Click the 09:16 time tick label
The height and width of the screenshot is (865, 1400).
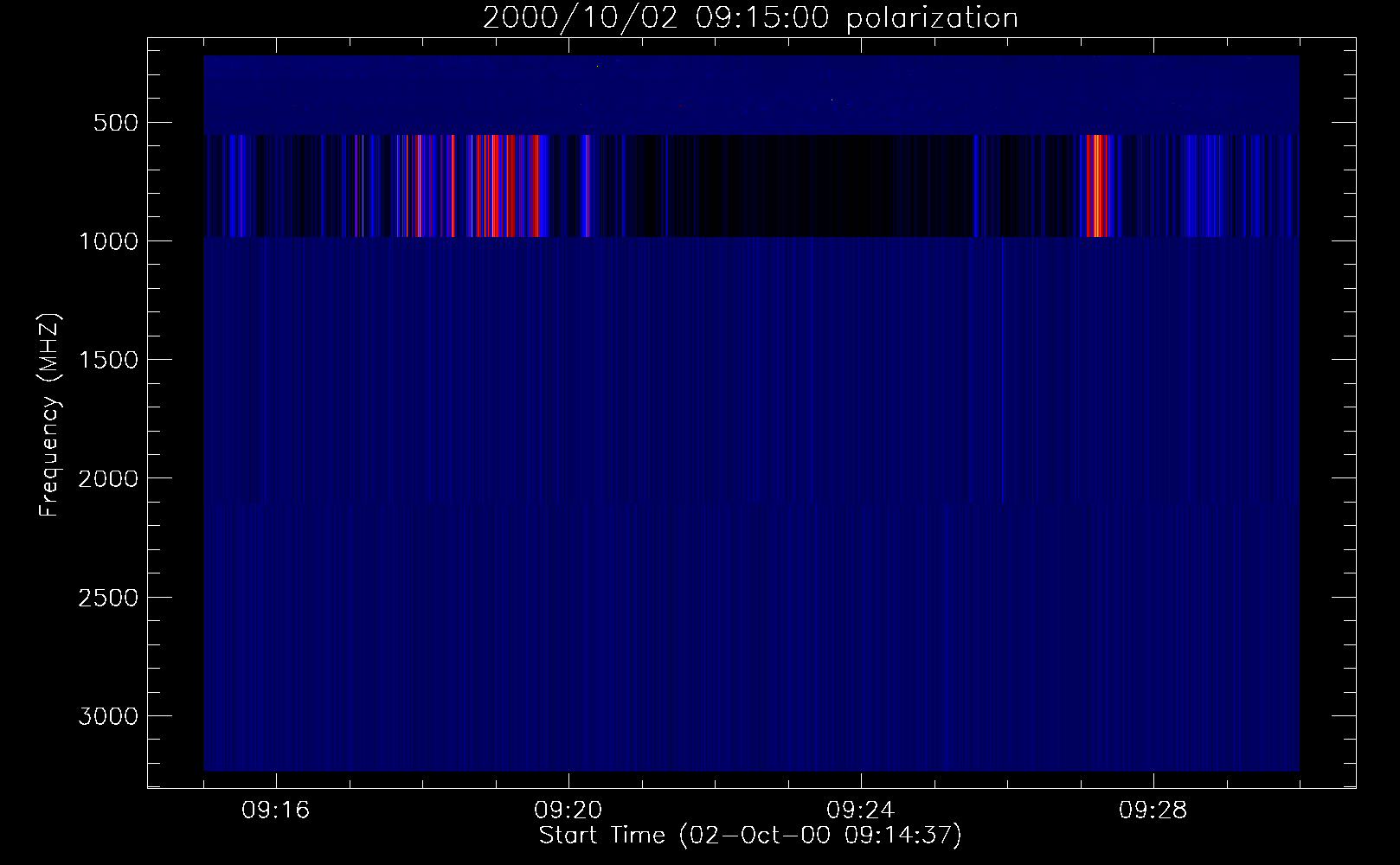(x=276, y=811)
